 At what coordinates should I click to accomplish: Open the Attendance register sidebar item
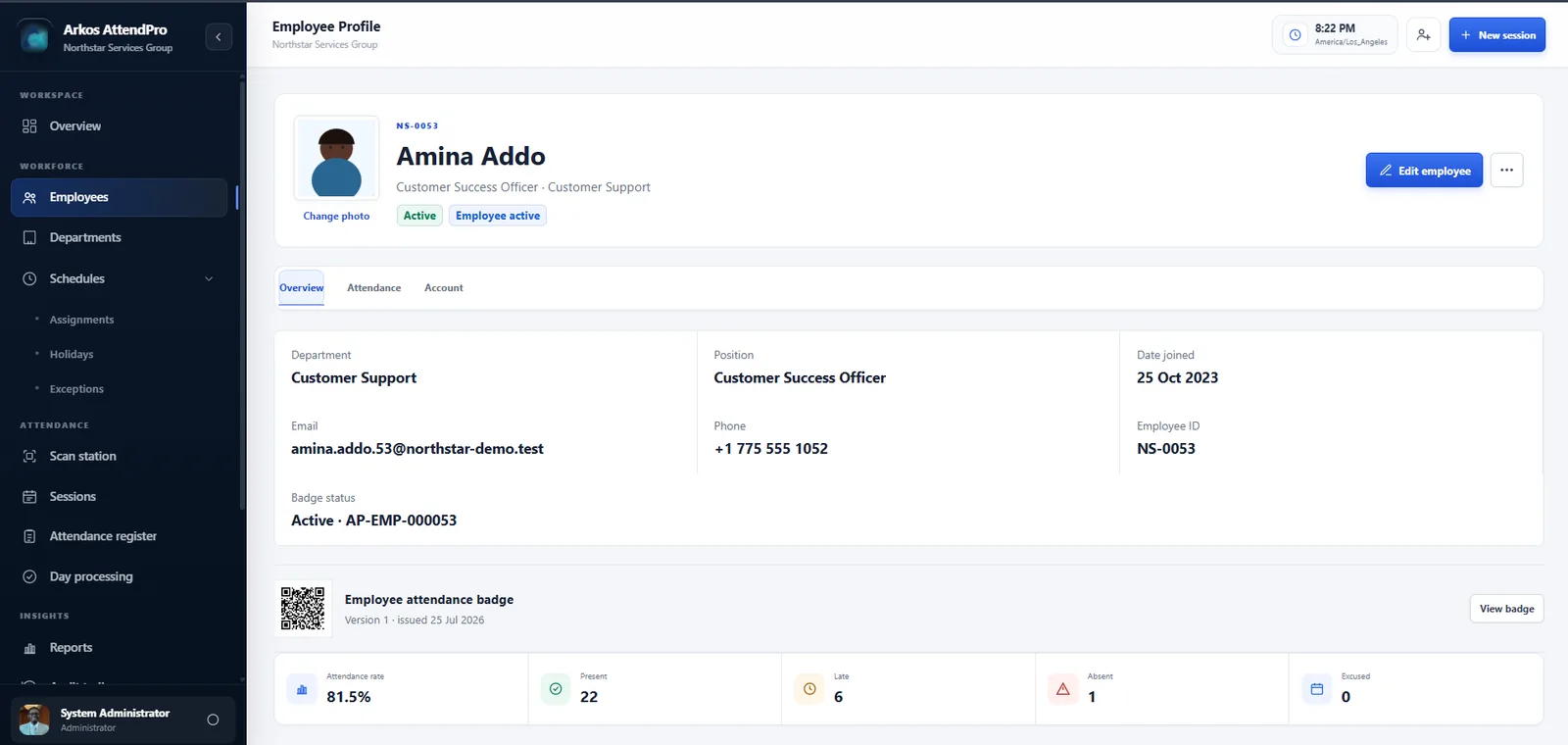tap(120, 536)
